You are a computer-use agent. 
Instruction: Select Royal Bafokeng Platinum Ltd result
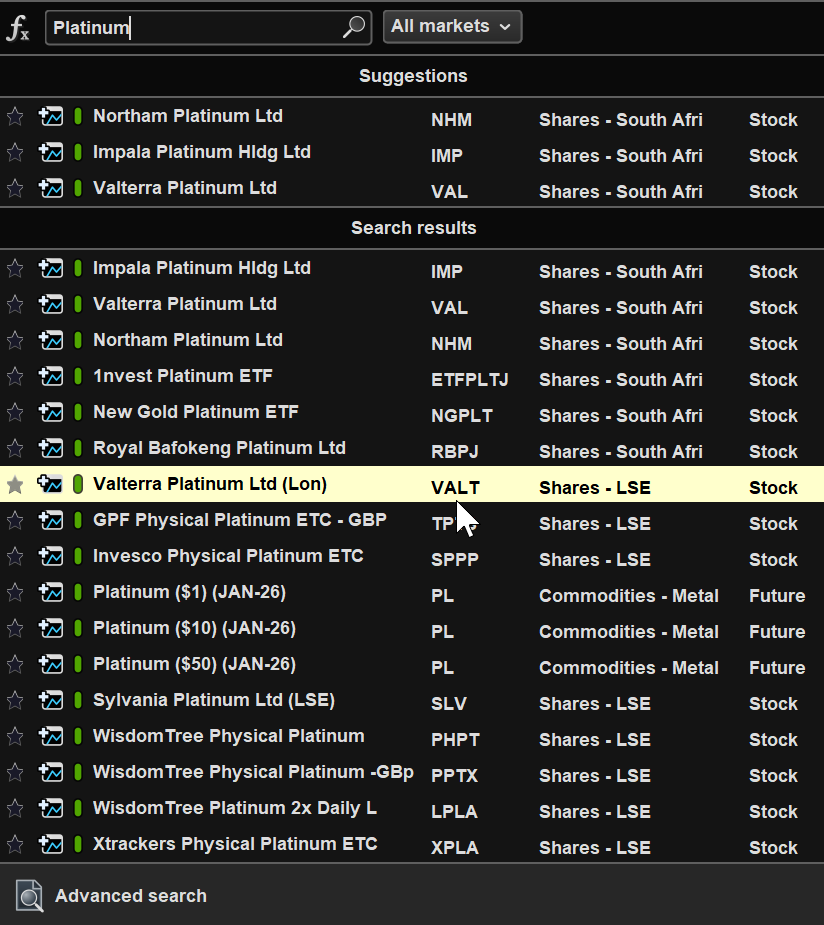click(x=412, y=448)
